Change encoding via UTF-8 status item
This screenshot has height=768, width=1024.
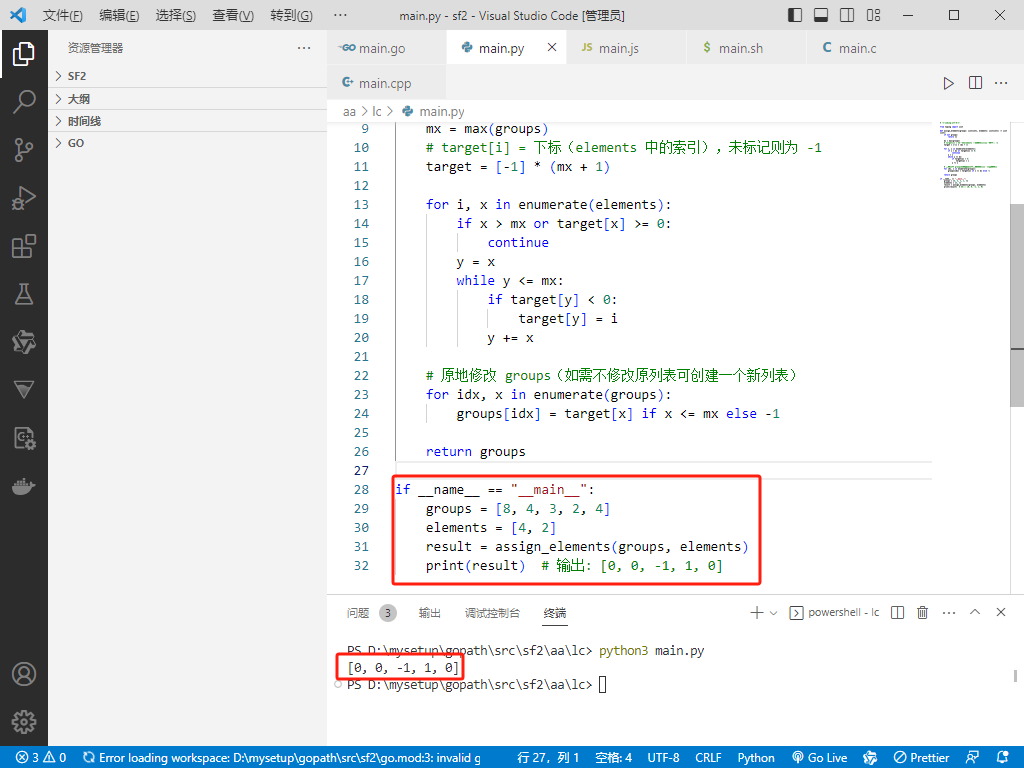coord(663,758)
